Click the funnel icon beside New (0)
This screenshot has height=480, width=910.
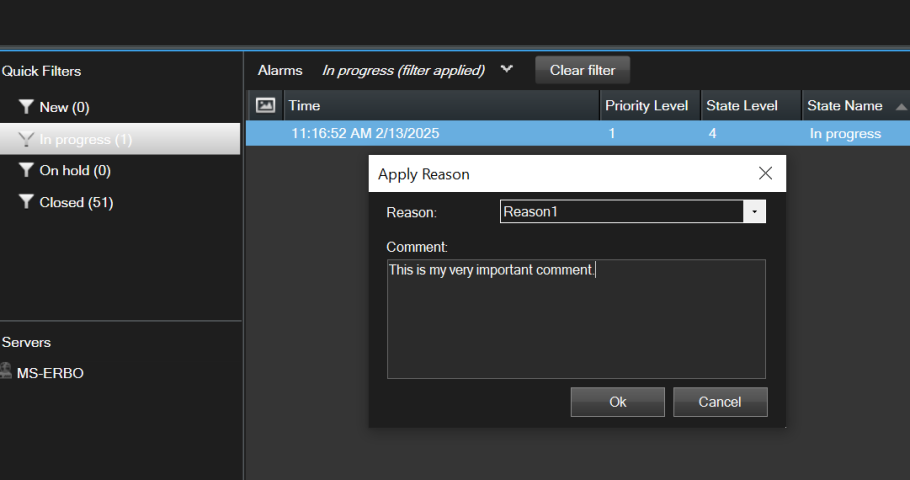(x=26, y=107)
